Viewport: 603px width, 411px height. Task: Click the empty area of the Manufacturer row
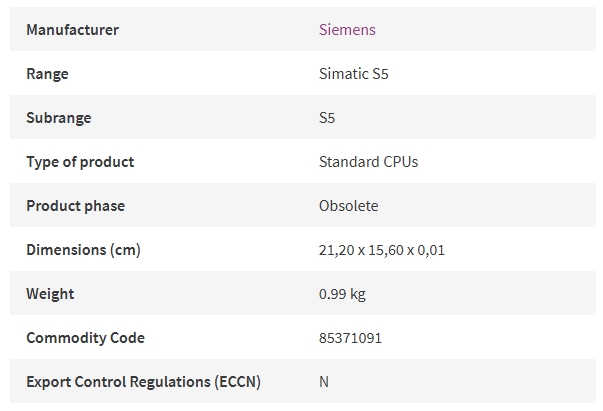click(485, 29)
